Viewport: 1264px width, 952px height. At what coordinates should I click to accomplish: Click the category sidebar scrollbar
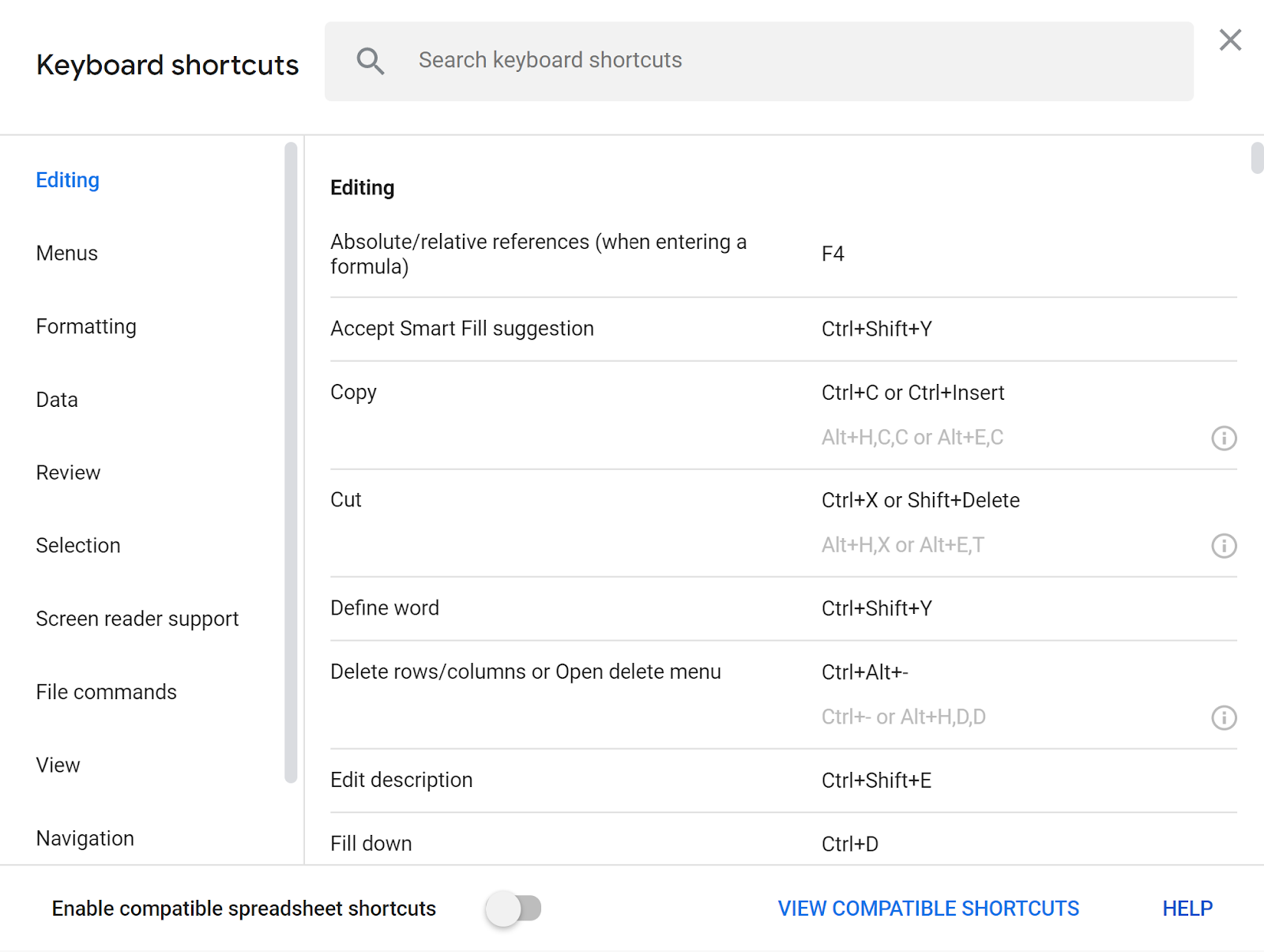point(291,462)
